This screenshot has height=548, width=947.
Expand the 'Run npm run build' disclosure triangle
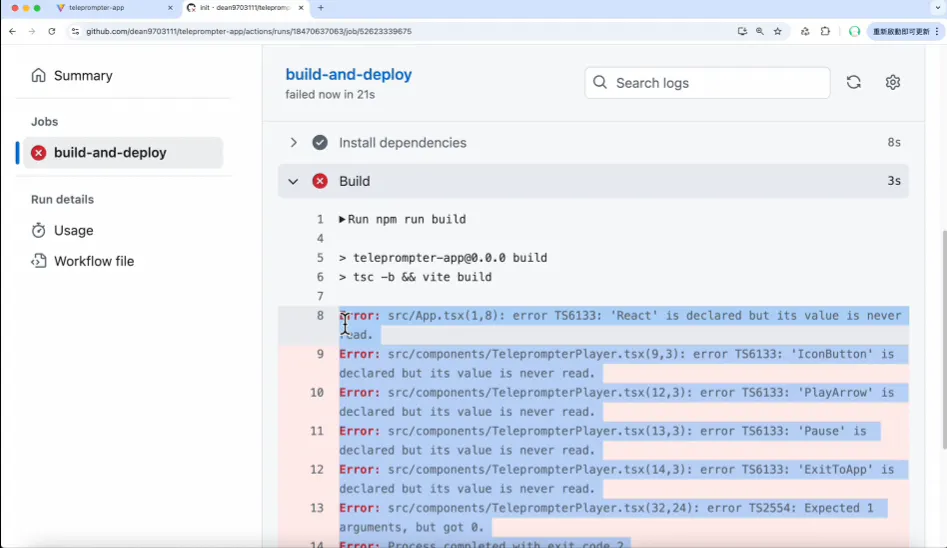pyautogui.click(x=342, y=219)
